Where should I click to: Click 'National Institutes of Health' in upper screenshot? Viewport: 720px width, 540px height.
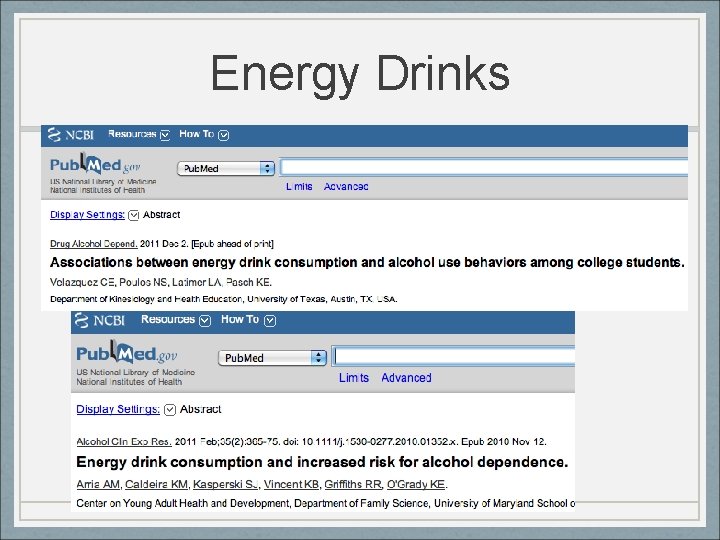(x=97, y=190)
